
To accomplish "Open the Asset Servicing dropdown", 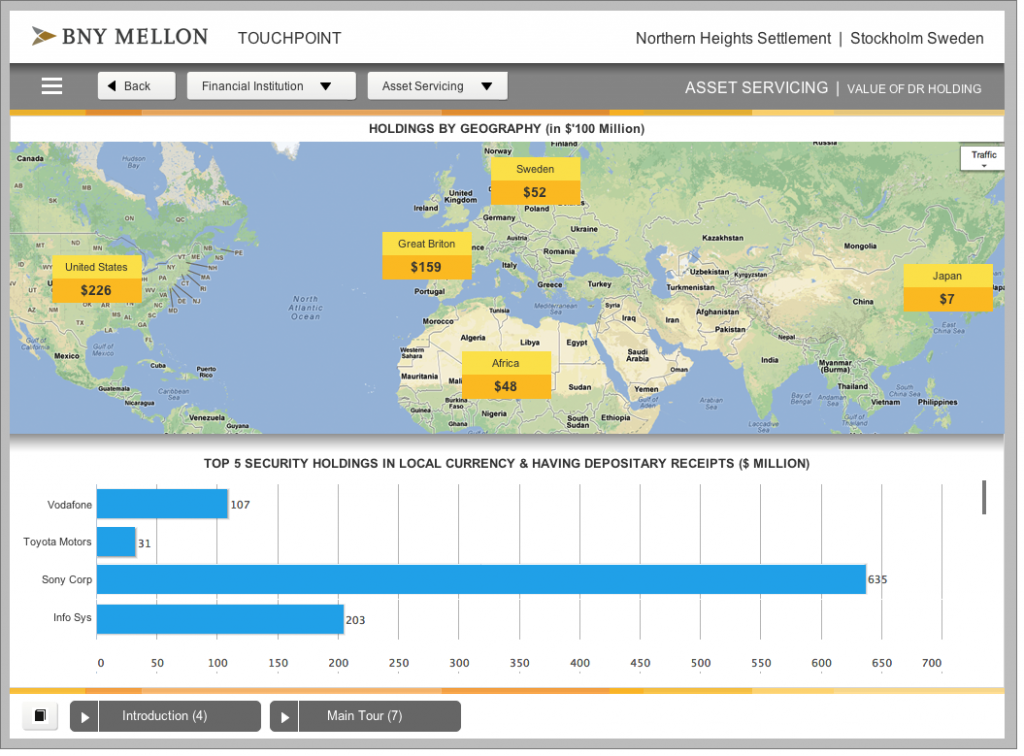I will [x=438, y=86].
